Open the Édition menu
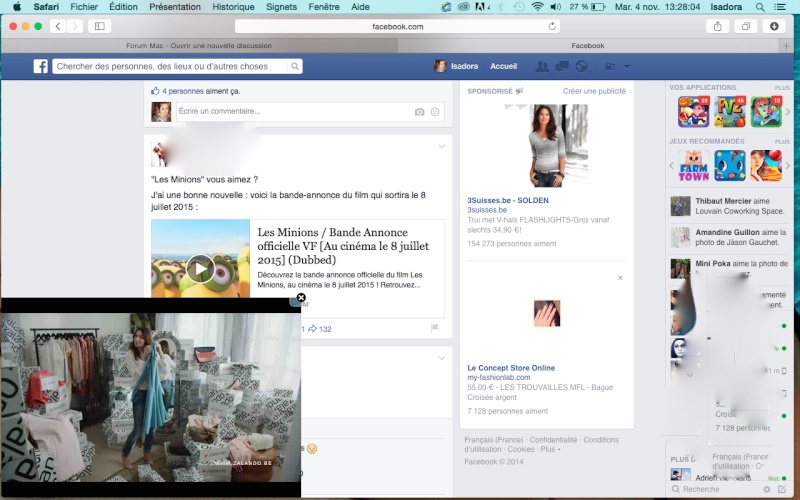This screenshot has height=500, width=800. 123,7
